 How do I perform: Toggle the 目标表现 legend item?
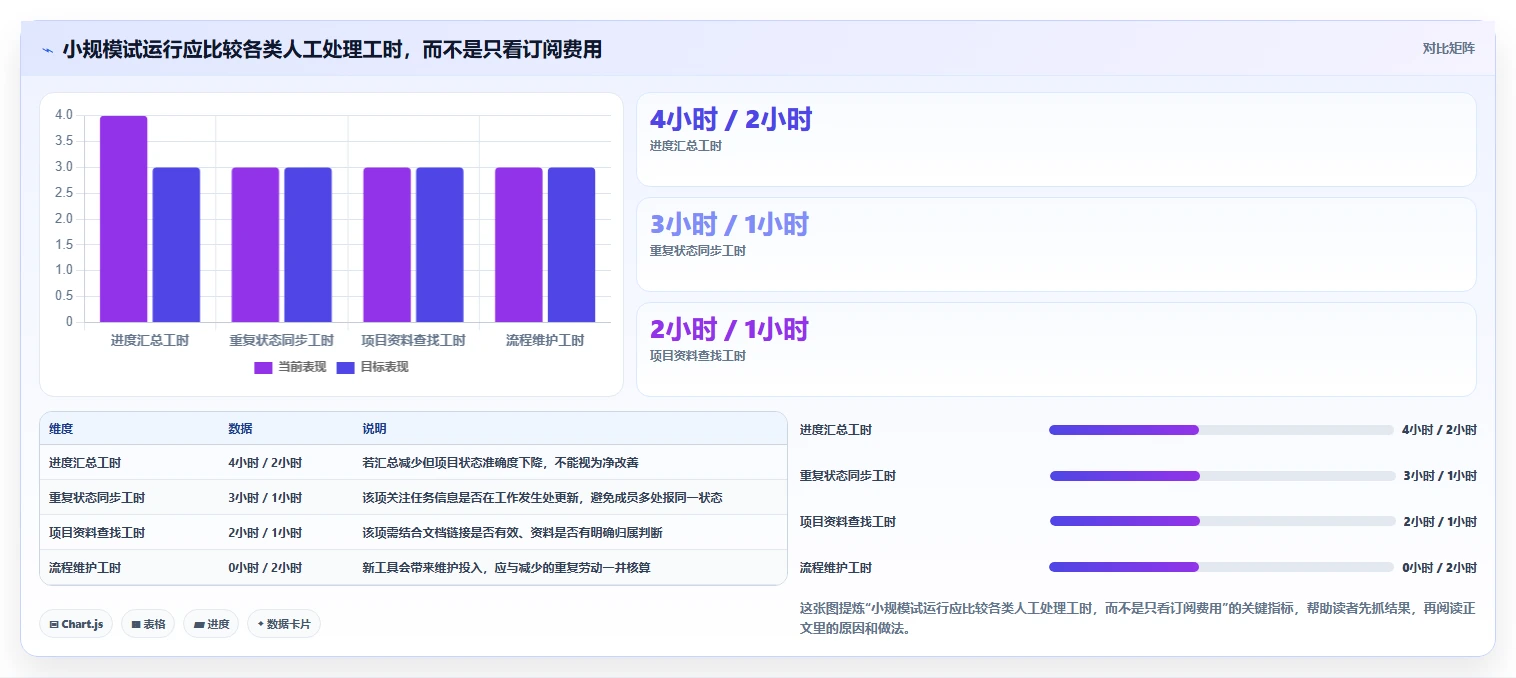372,367
